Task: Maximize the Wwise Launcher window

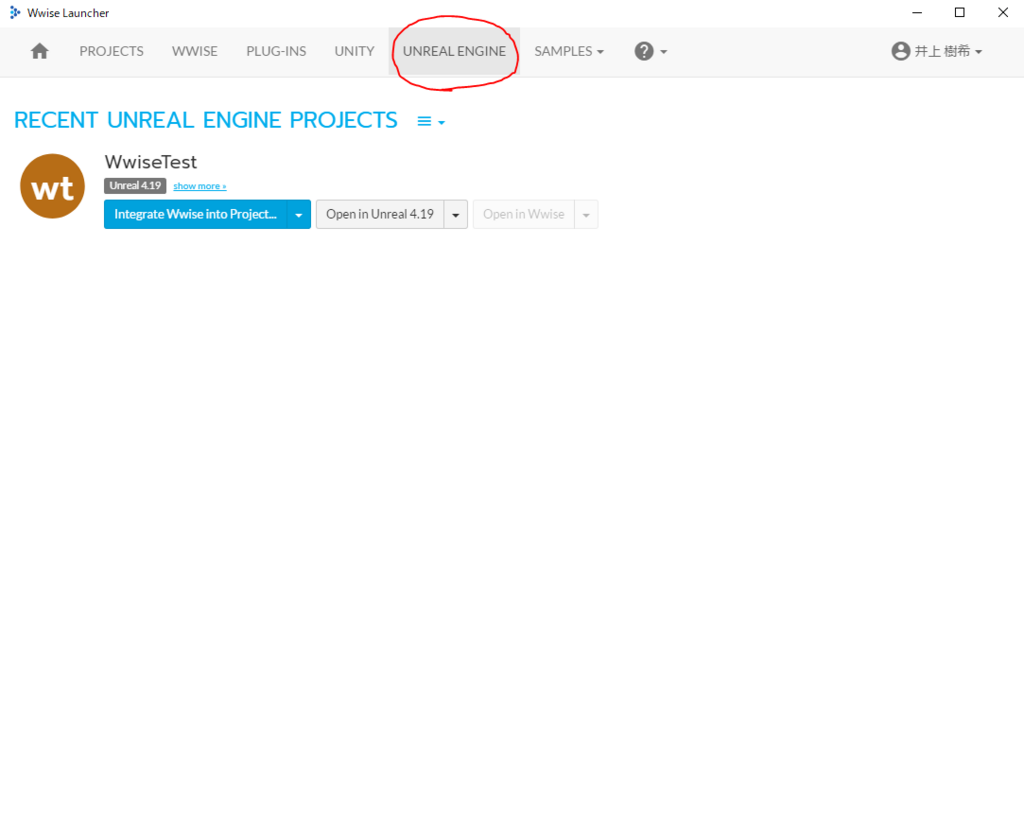Action: (960, 12)
